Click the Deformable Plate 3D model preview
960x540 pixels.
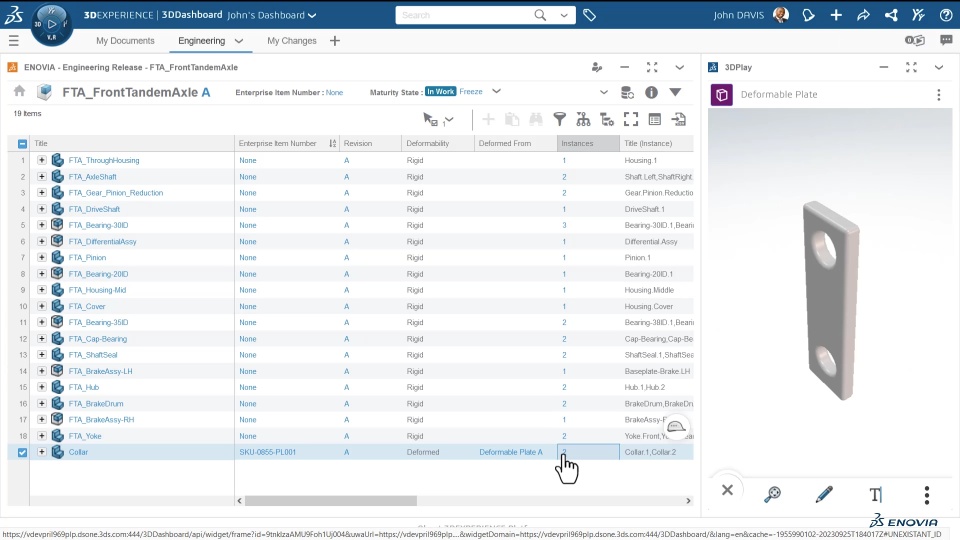[831, 300]
